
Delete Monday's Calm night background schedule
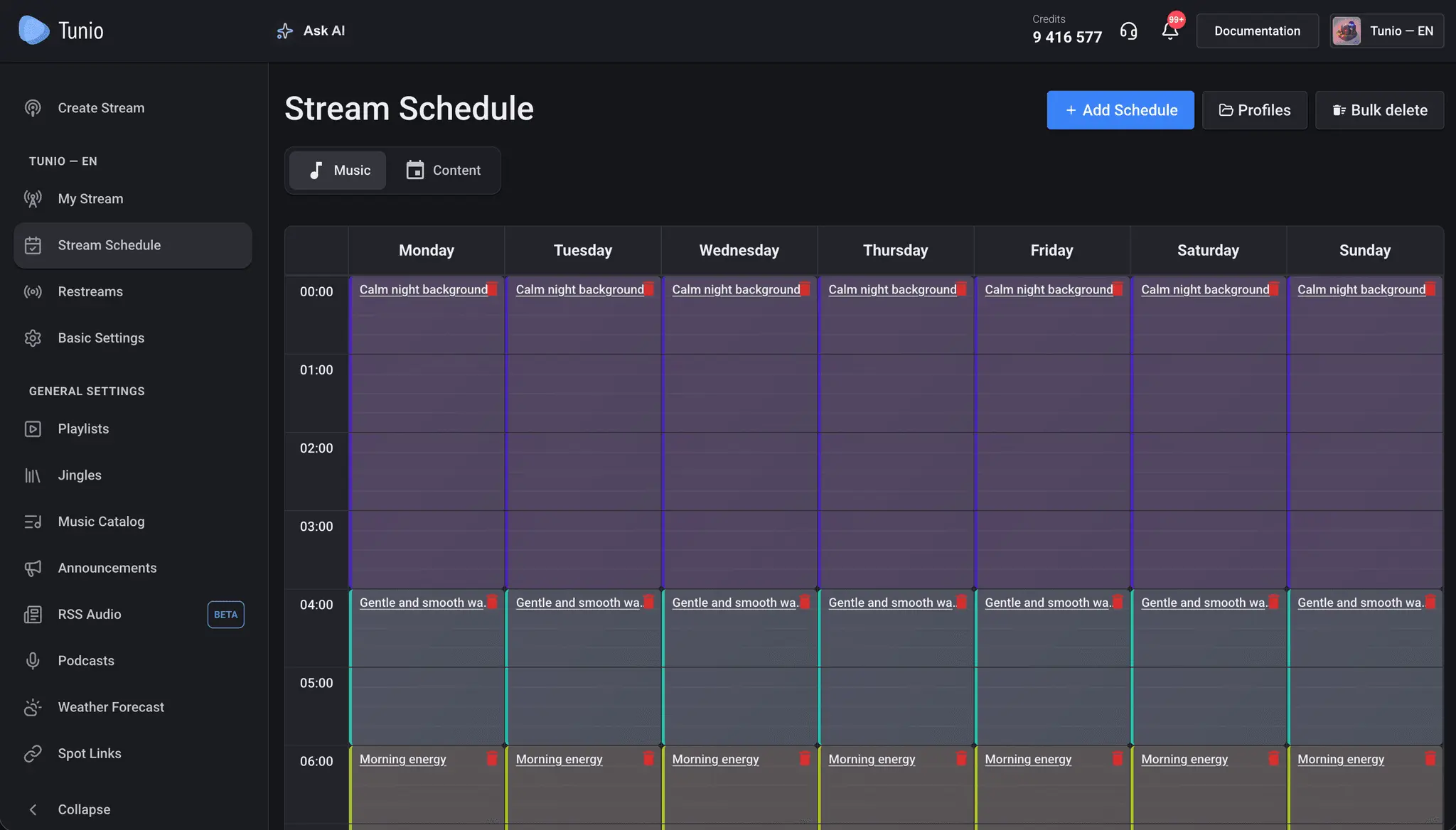point(492,289)
